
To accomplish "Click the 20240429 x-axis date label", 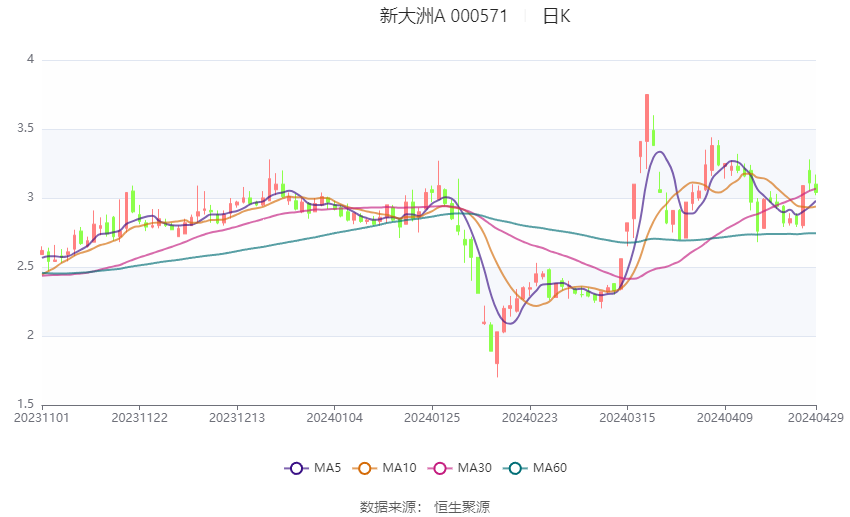I will (816, 418).
